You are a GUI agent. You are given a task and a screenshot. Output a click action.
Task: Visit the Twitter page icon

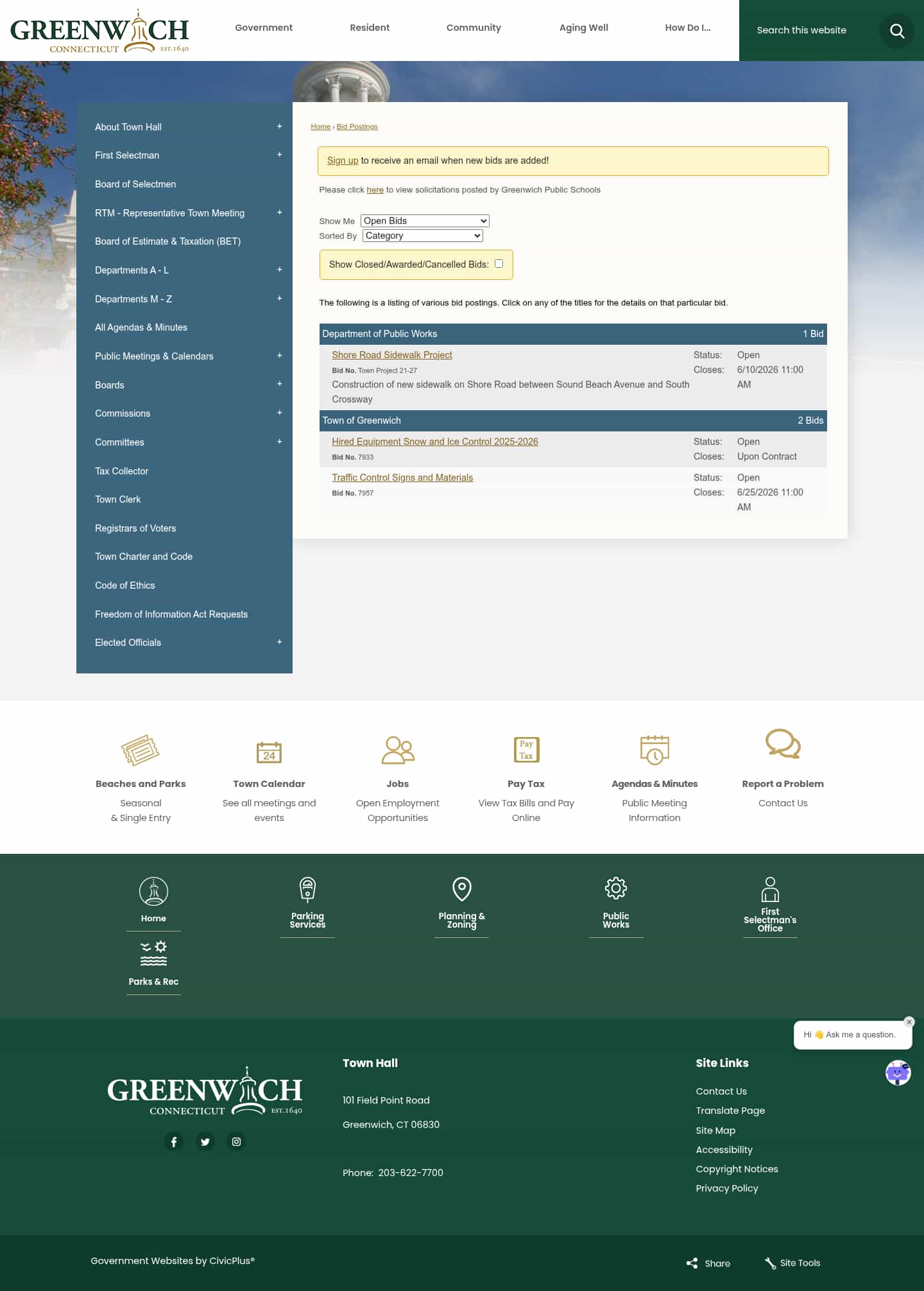click(205, 1141)
